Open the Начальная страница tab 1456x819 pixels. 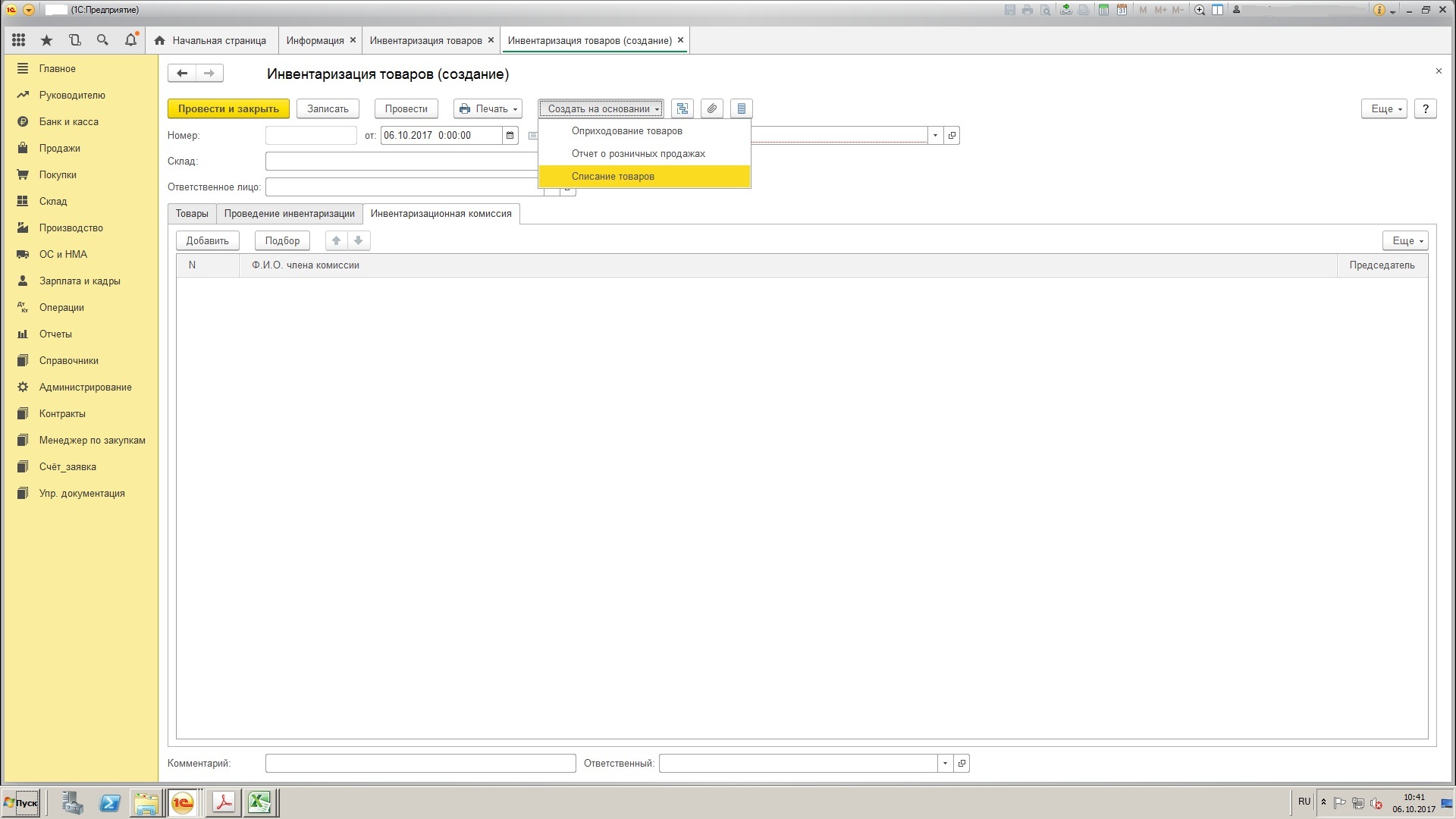(211, 40)
